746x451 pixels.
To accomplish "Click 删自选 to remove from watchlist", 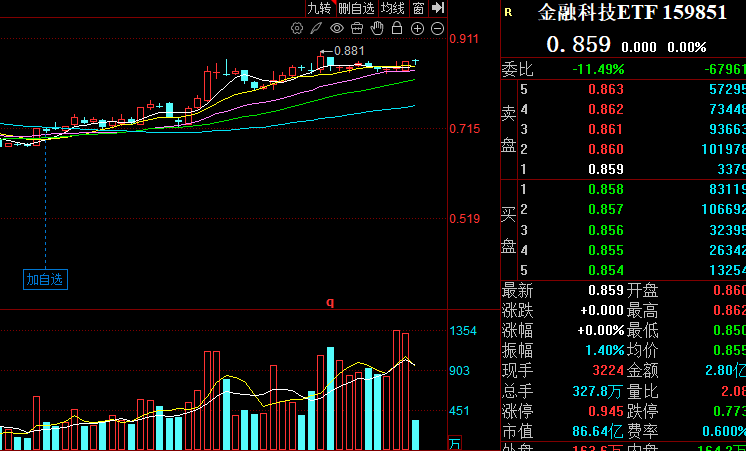I will click(x=356, y=8).
